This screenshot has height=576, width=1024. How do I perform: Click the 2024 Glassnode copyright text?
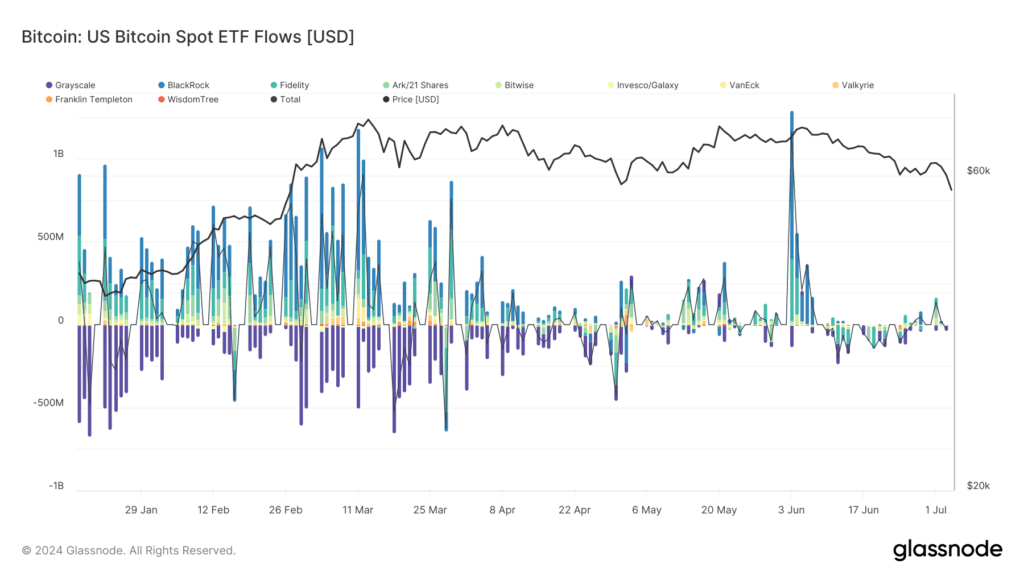pyautogui.click(x=129, y=551)
